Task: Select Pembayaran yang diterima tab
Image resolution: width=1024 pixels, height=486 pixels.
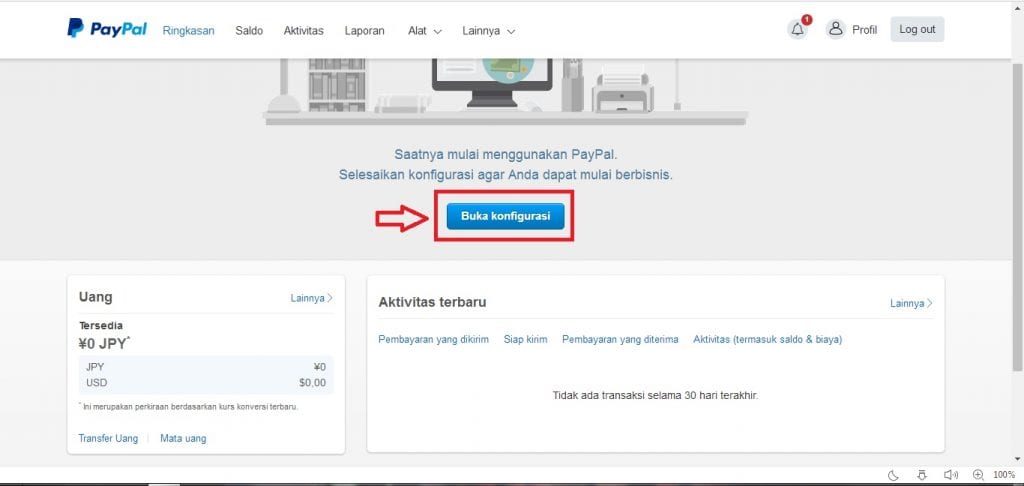Action: (x=620, y=339)
